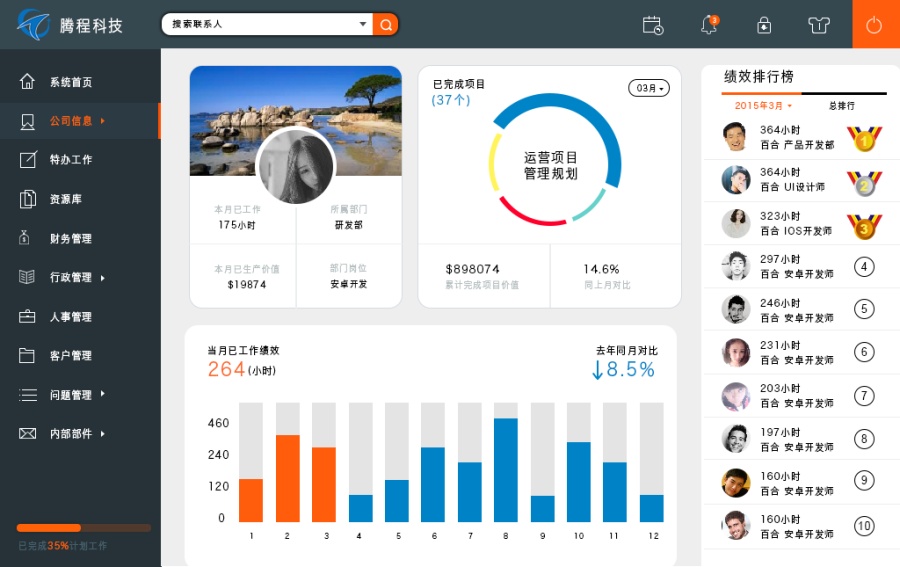Click the documents icon beside 资源库
This screenshot has width=900, height=567.
point(28,199)
